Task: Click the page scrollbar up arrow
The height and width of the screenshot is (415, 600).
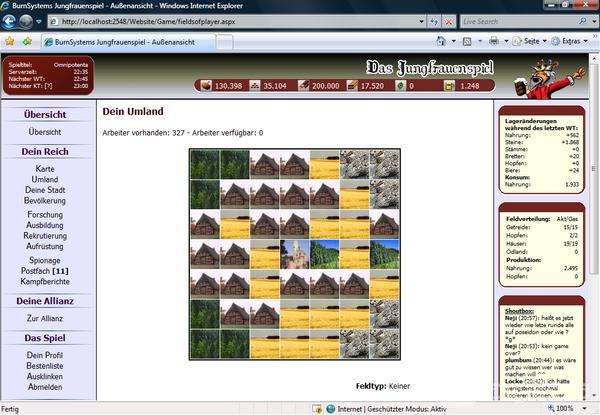Action: [594, 59]
